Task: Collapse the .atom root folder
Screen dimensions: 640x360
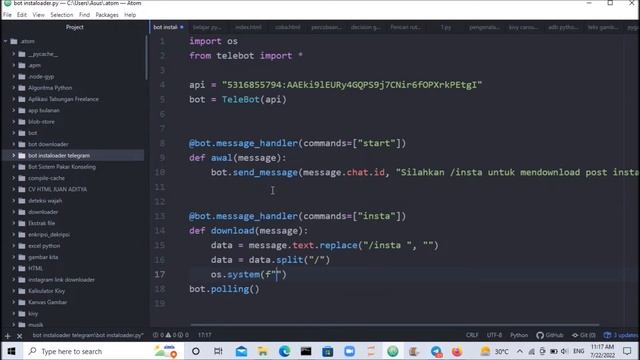Action: point(6,41)
